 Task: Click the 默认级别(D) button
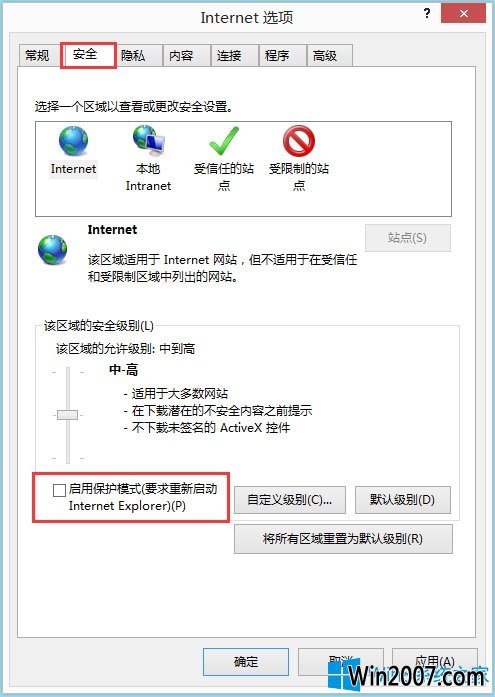pos(403,500)
